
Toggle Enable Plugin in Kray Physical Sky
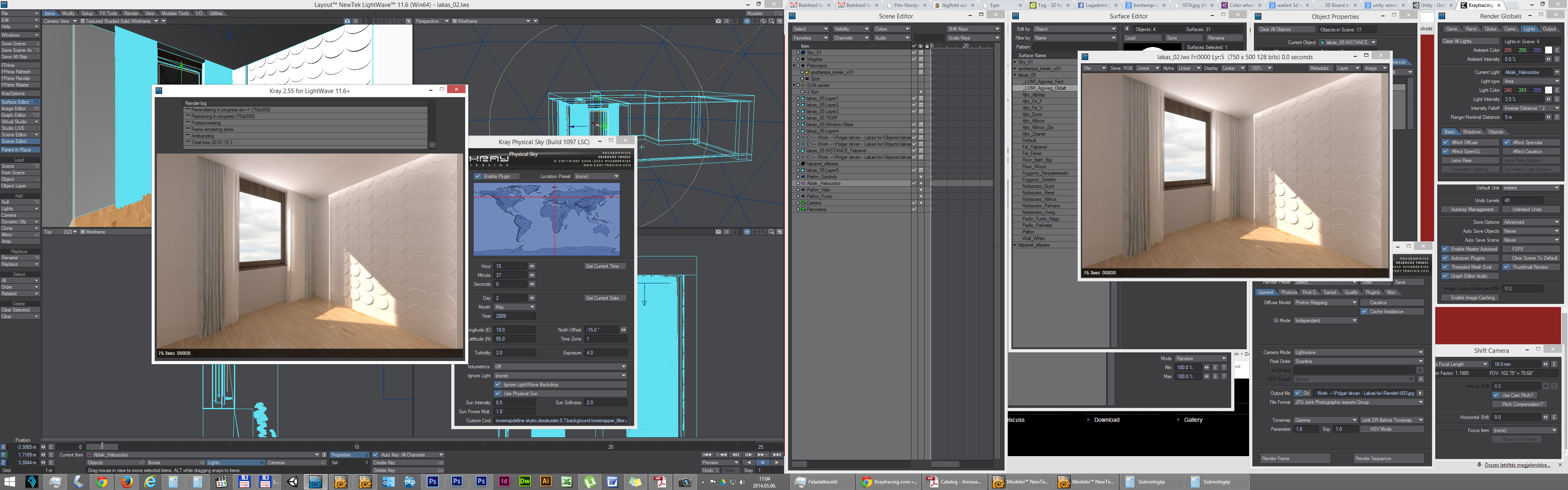478,176
